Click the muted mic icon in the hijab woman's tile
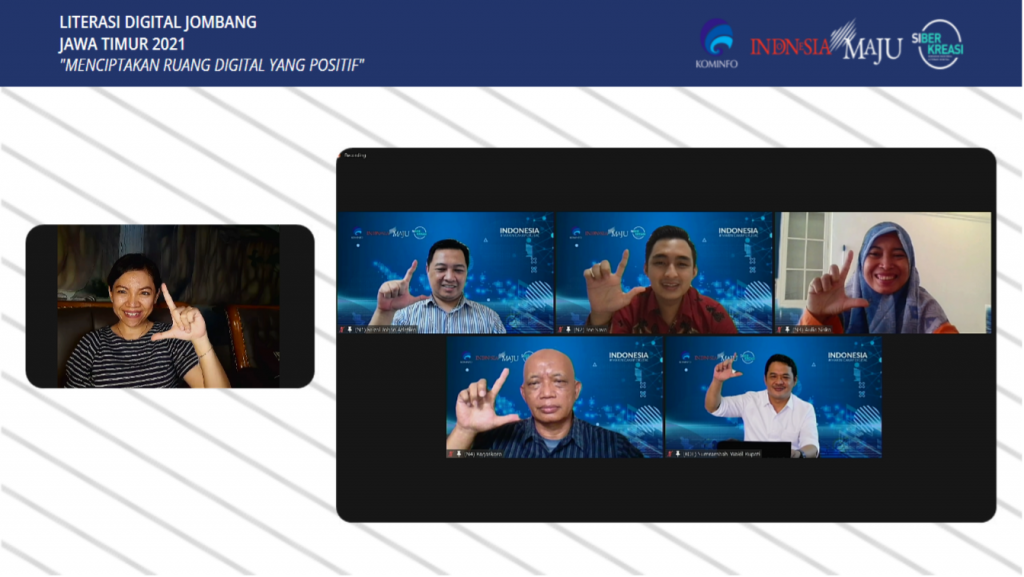This screenshot has height=577, width=1024. pyautogui.click(x=780, y=330)
